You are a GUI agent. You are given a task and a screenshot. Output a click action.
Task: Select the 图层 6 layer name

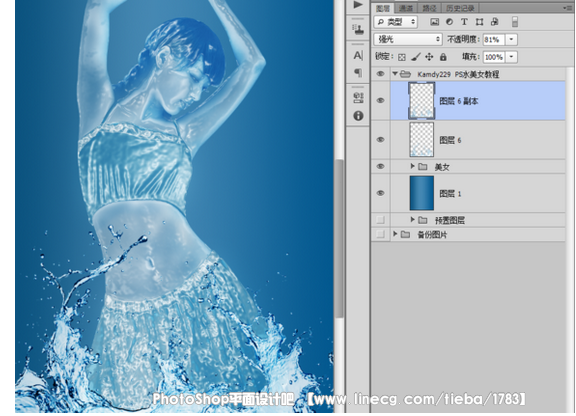click(450, 140)
